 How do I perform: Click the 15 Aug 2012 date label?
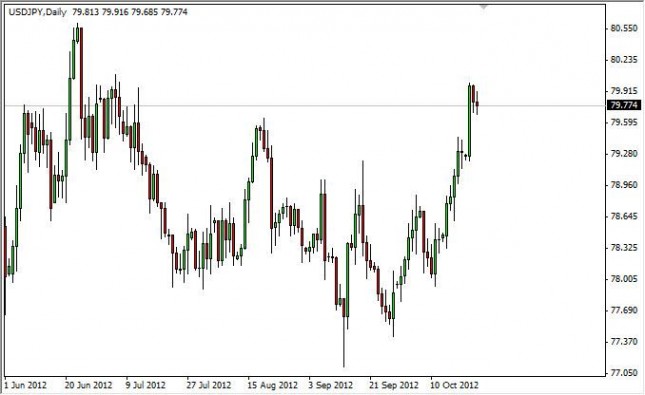pos(272,386)
